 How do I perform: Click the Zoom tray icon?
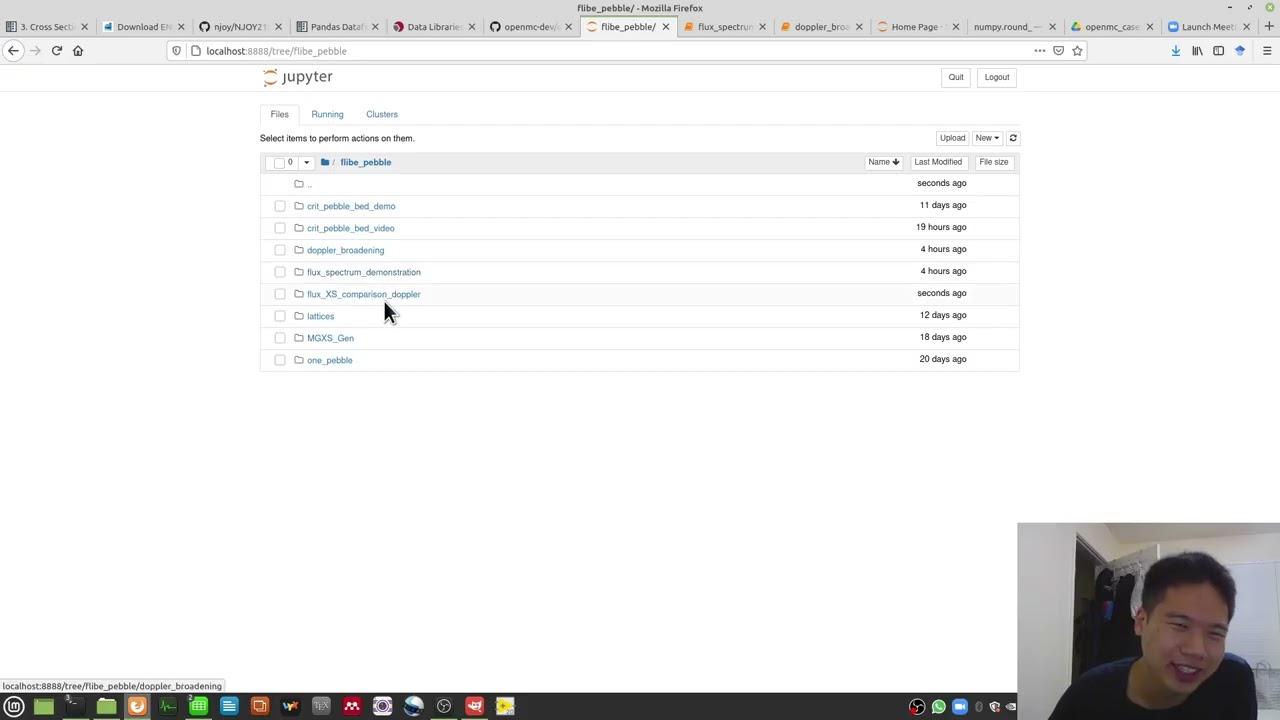pyautogui.click(x=960, y=707)
